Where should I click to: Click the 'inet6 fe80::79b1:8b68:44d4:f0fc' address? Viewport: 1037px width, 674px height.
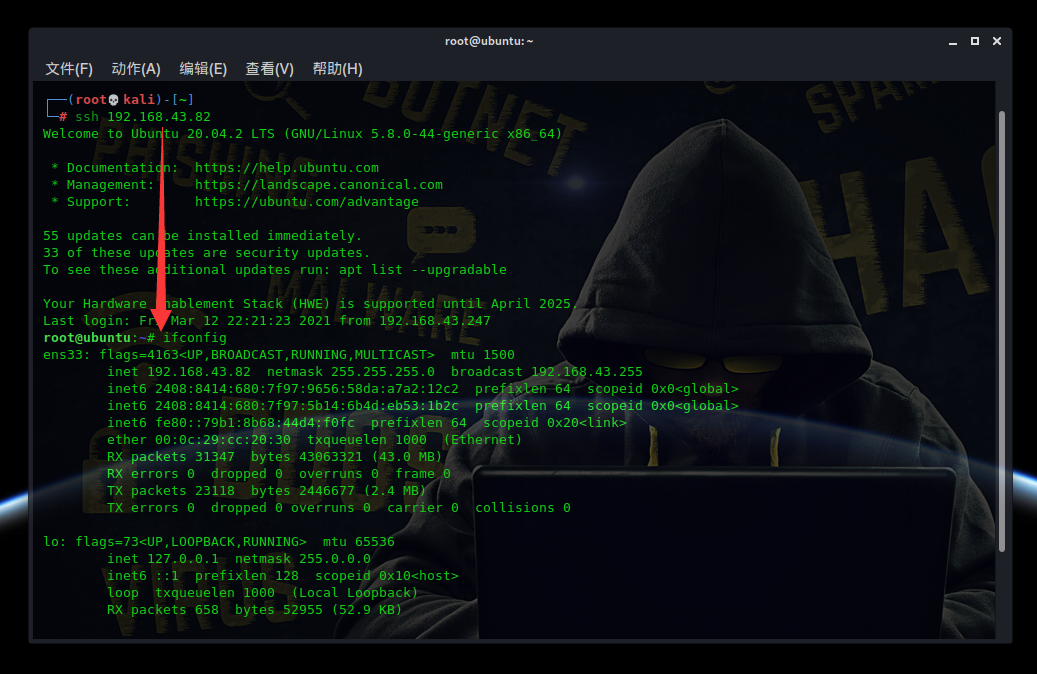click(x=231, y=423)
